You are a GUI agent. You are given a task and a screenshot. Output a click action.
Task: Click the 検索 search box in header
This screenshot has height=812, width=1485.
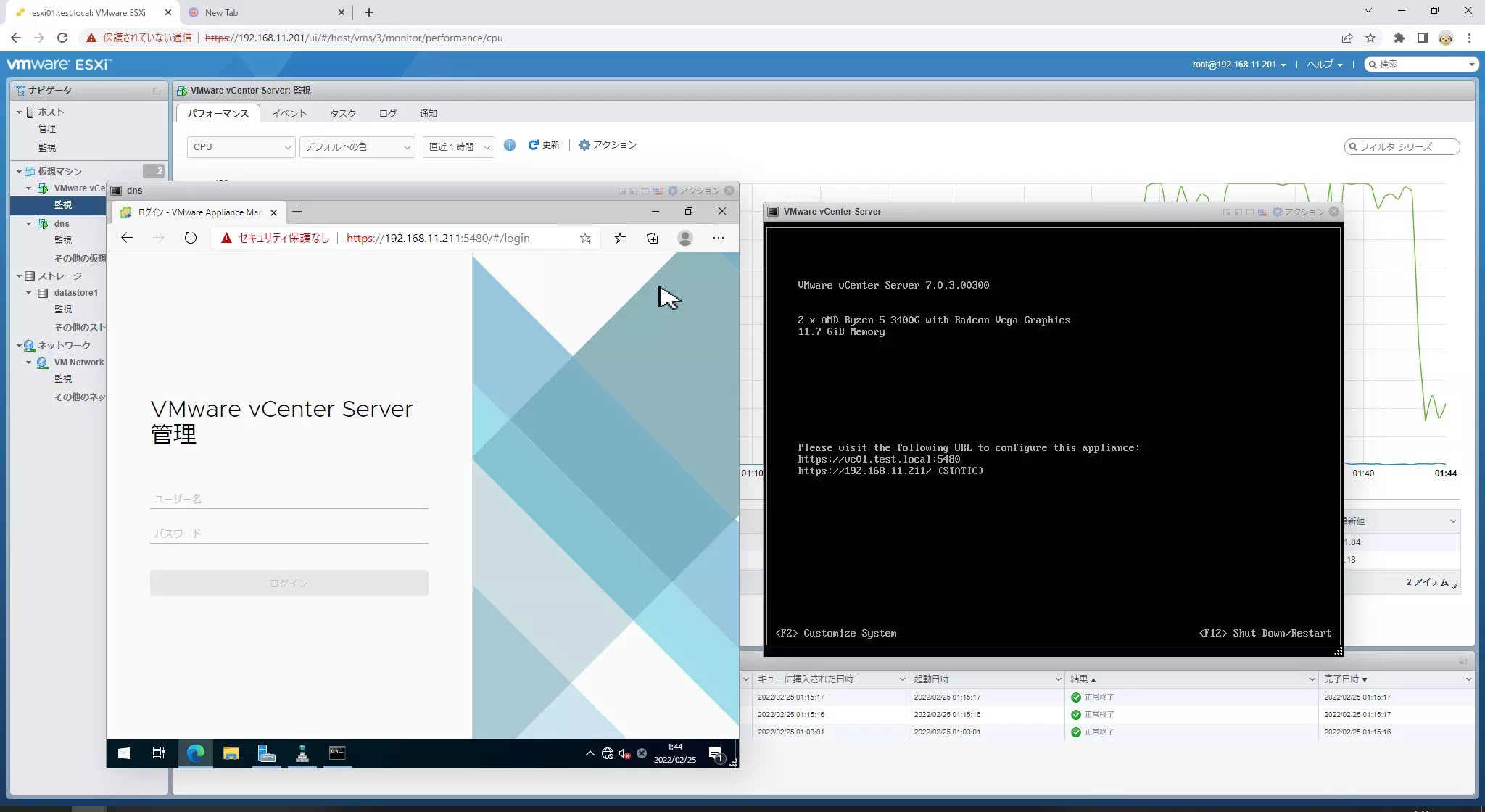1421,65
